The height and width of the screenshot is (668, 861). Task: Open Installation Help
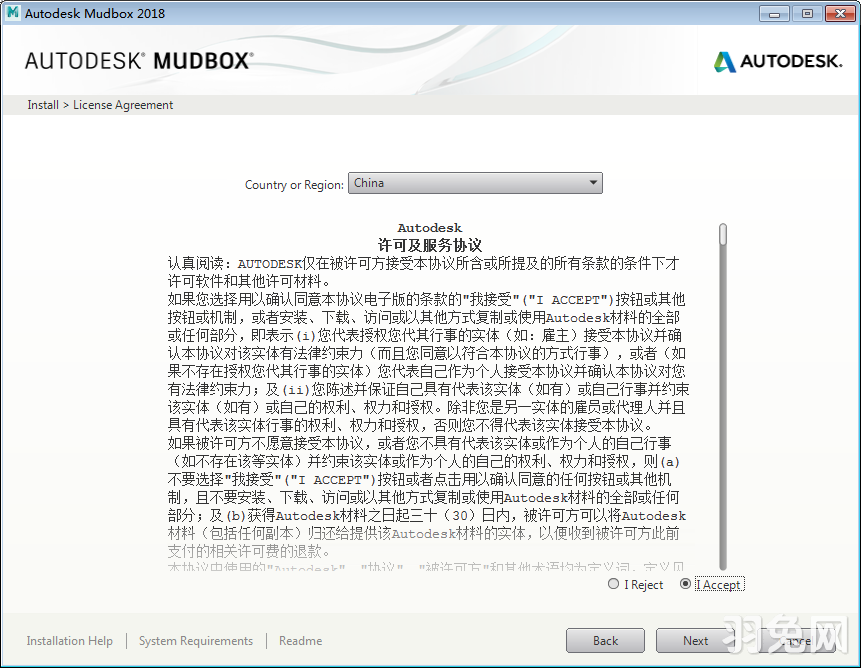point(69,640)
